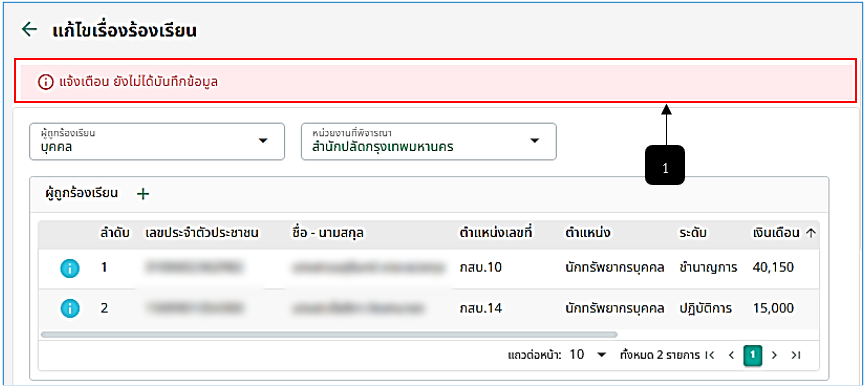Click the ตำแหน่ง column header

[587, 233]
